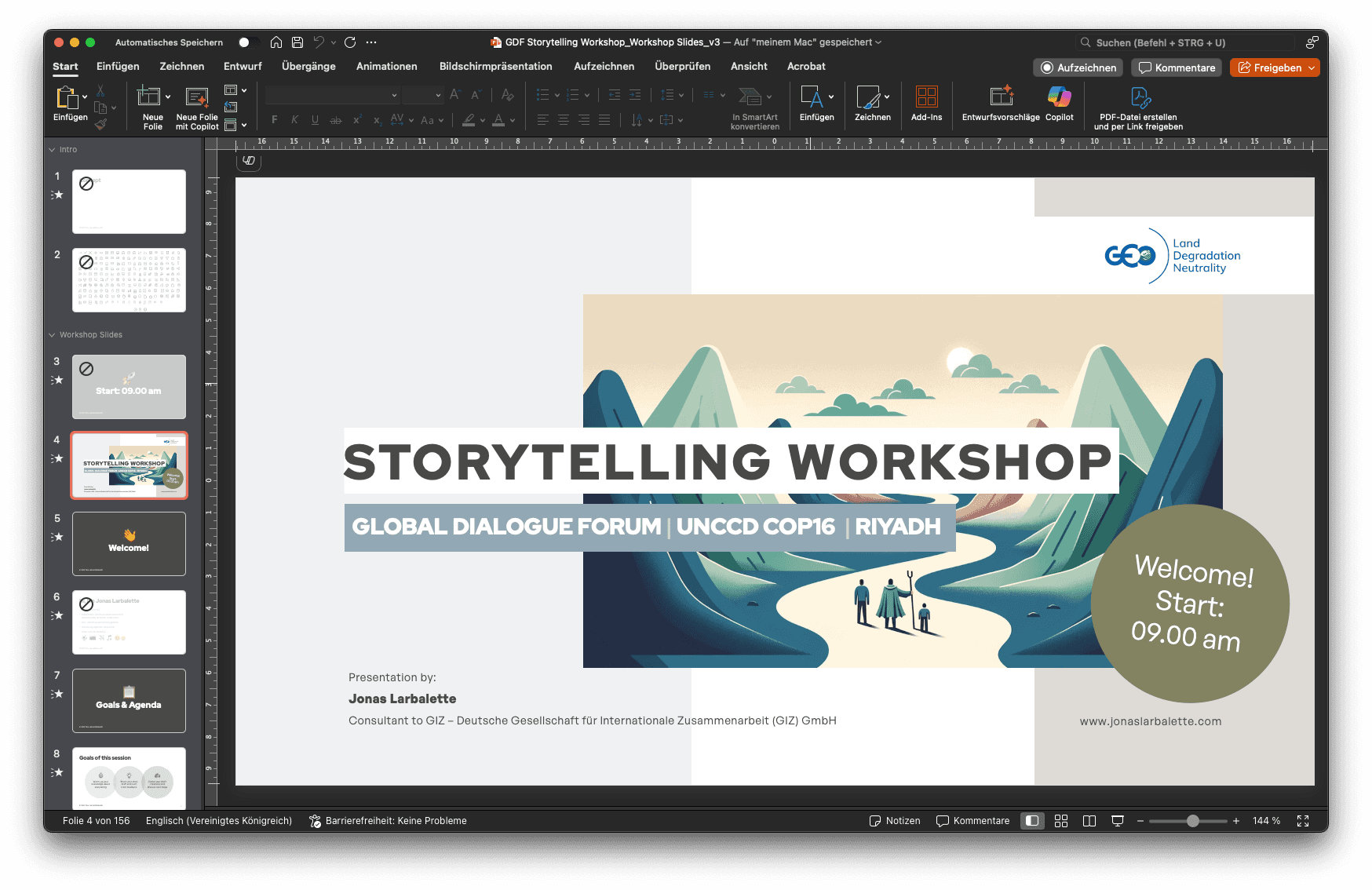Screen dimensions: 1372x890
Task: Switch to slide sorter view icon
Action: (x=1061, y=821)
